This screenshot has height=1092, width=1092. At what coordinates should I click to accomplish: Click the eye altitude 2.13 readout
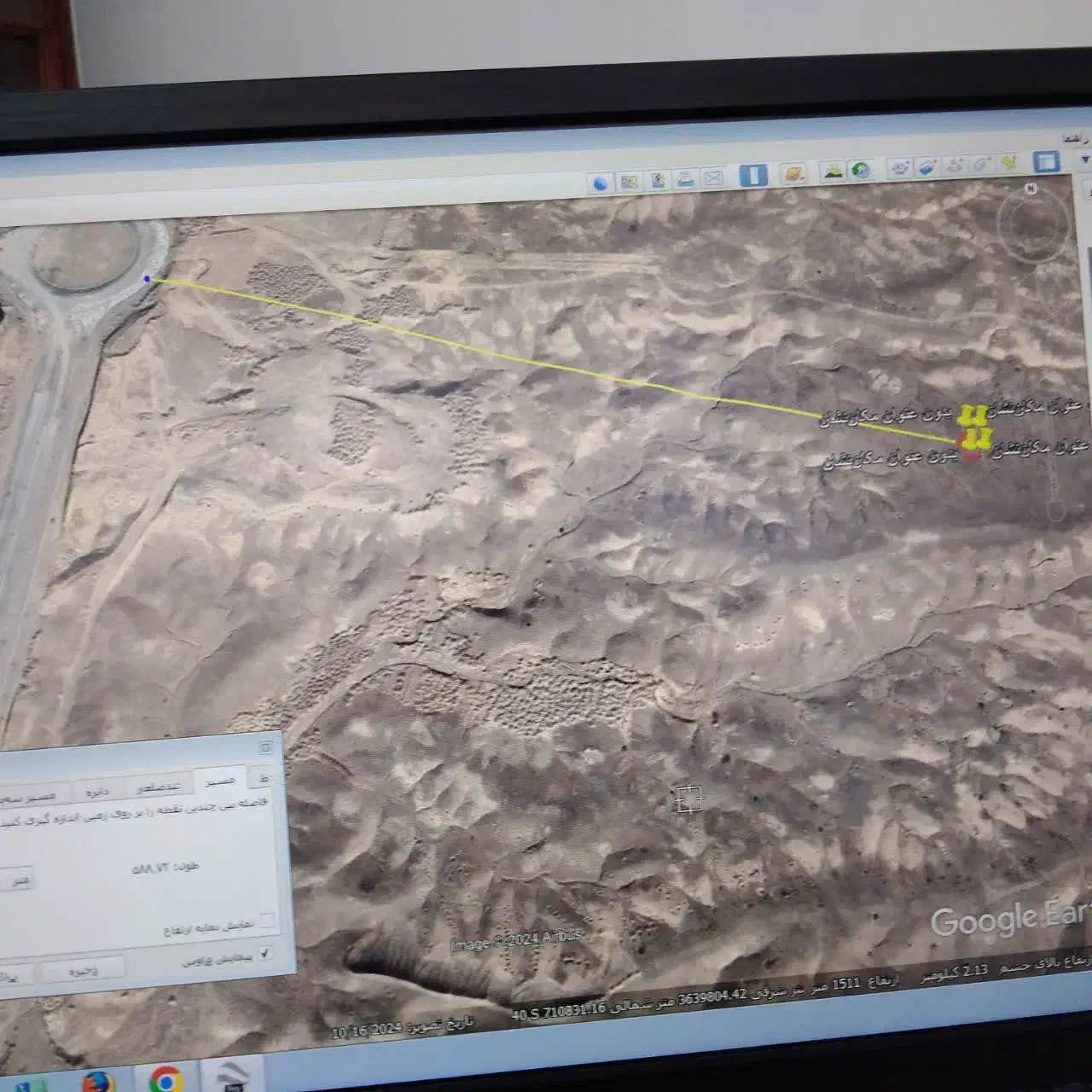click(x=974, y=970)
